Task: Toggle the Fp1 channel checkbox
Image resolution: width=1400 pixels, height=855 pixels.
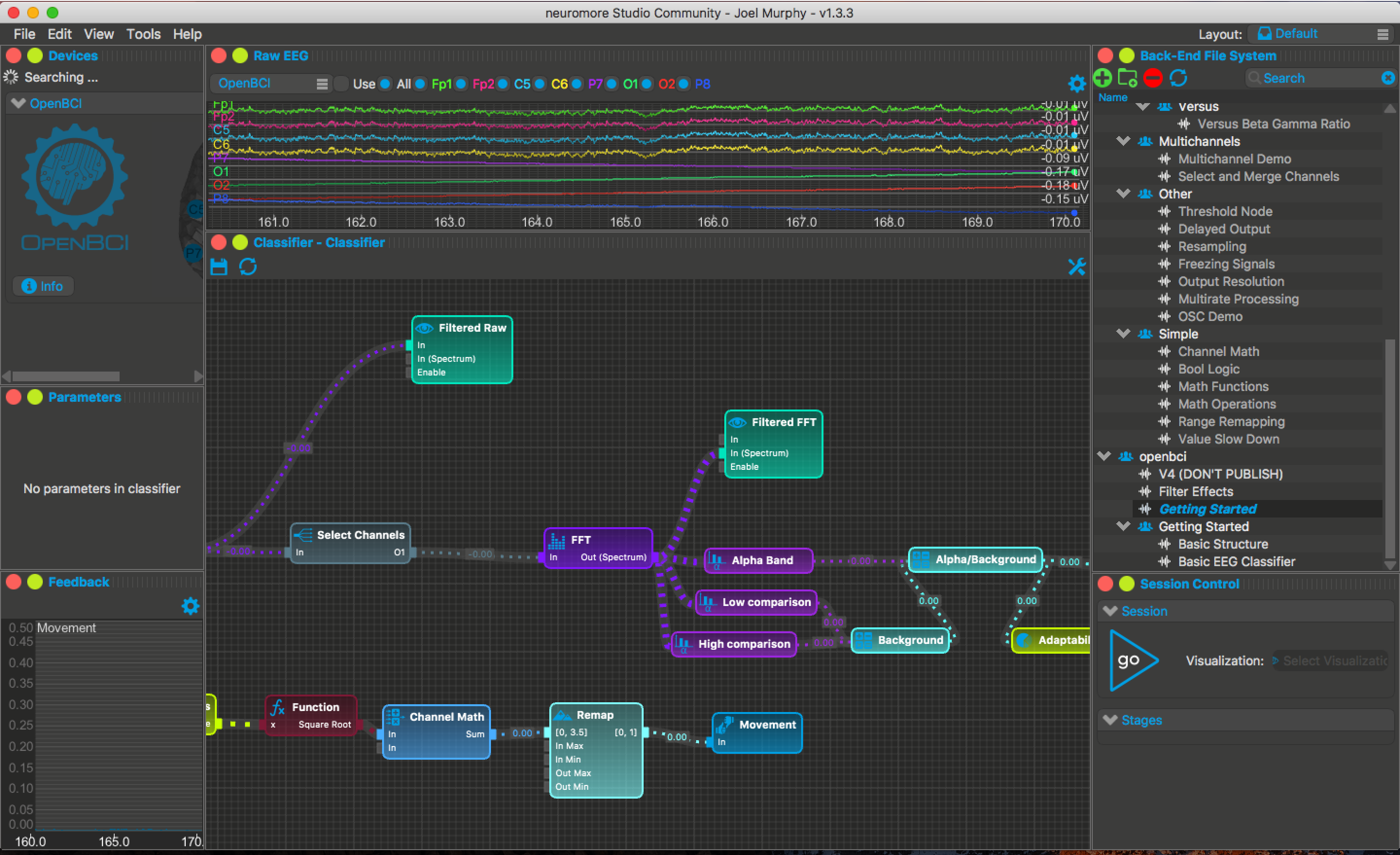Action: pos(420,84)
